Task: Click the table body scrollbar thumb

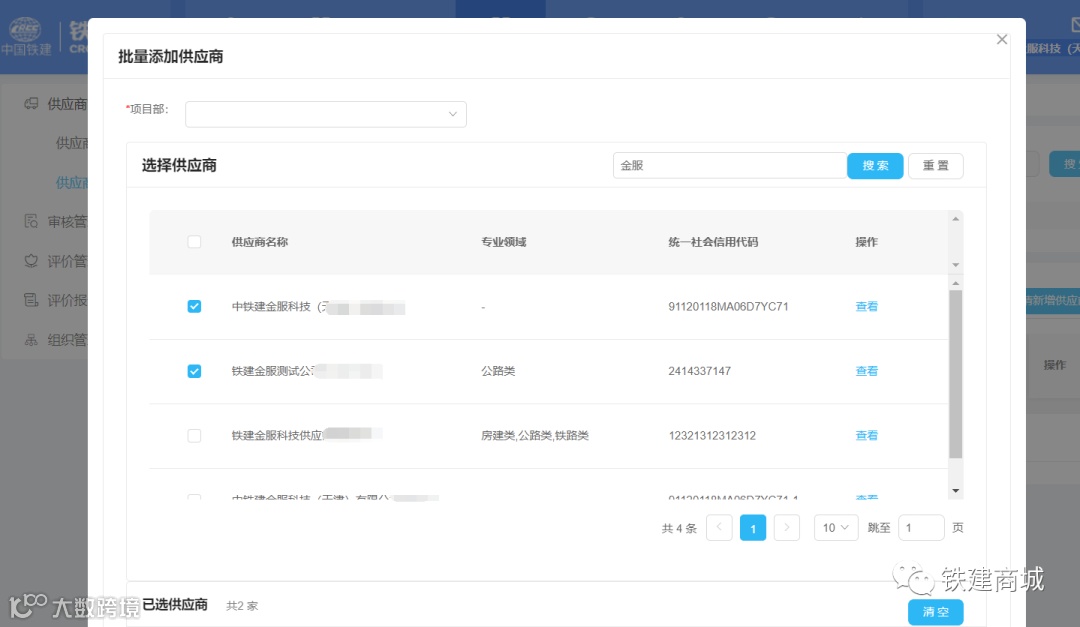Action: [x=955, y=374]
